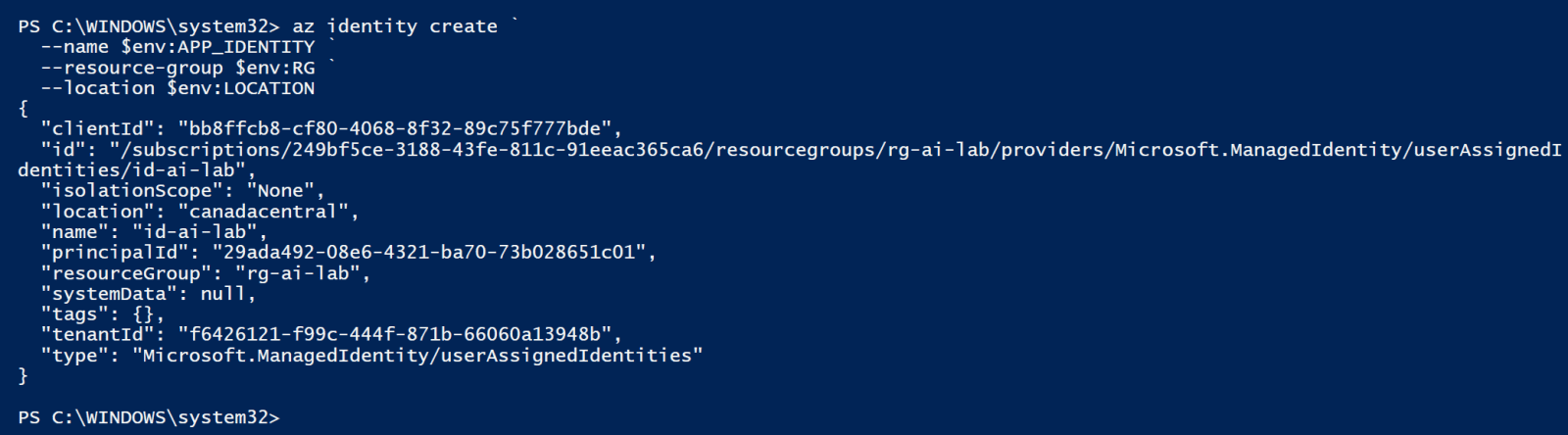
Task: Click the $env:APP_IDENTITY variable
Action: click(x=218, y=46)
